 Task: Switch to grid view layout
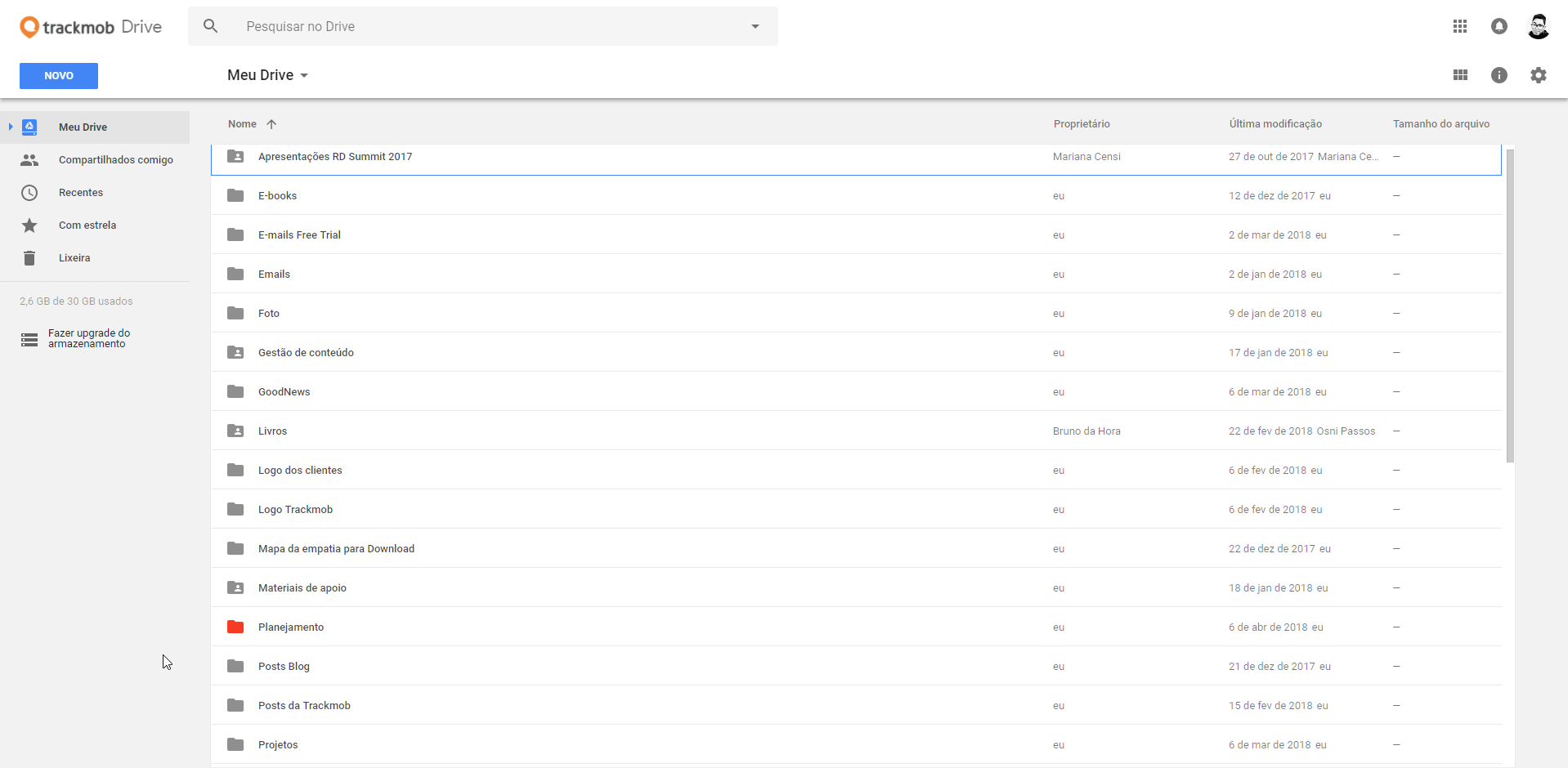[1460, 75]
